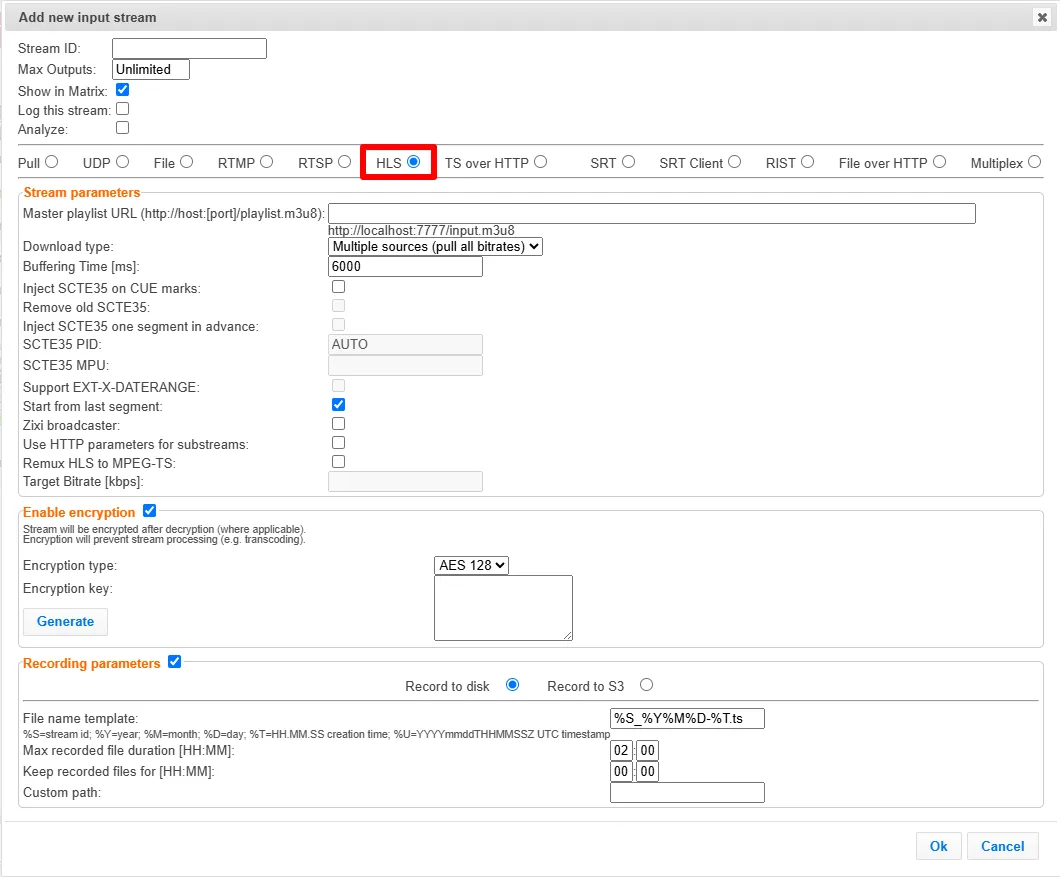Image resolution: width=1060 pixels, height=877 pixels.
Task: Select Record to disk option
Action: pos(512,685)
